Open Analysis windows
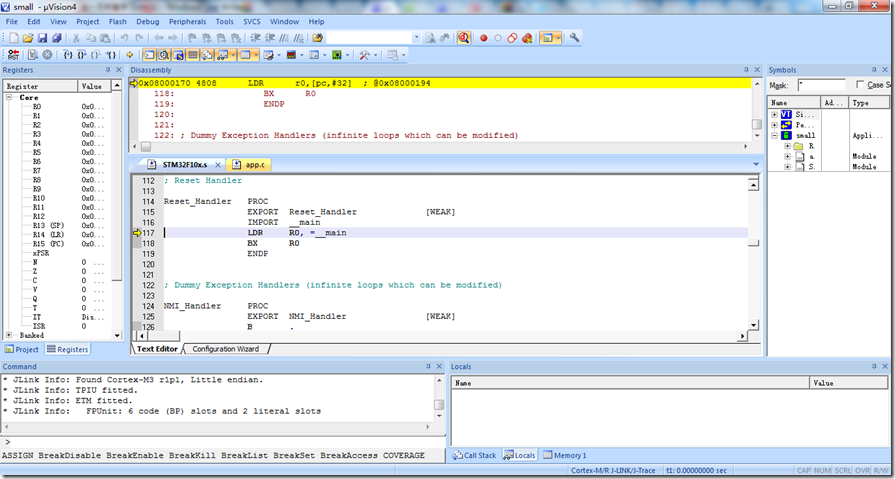Image resolution: width=895 pixels, height=479 pixels. point(291,55)
